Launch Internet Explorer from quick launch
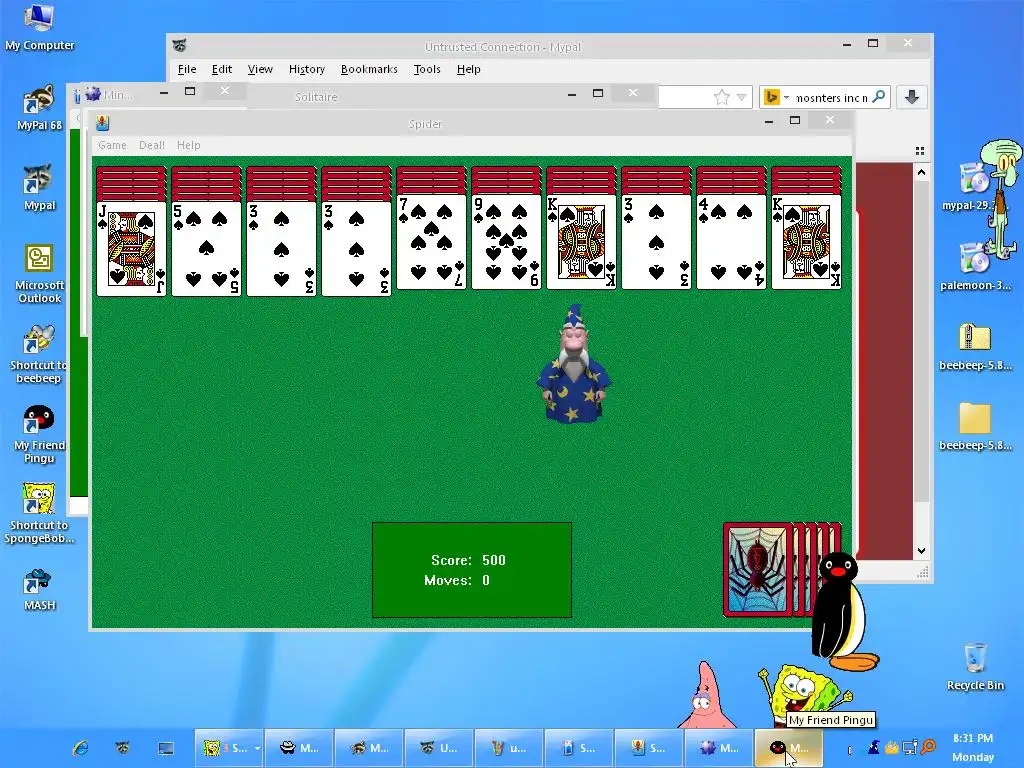Screen dimensions: 1024x768 80,748
